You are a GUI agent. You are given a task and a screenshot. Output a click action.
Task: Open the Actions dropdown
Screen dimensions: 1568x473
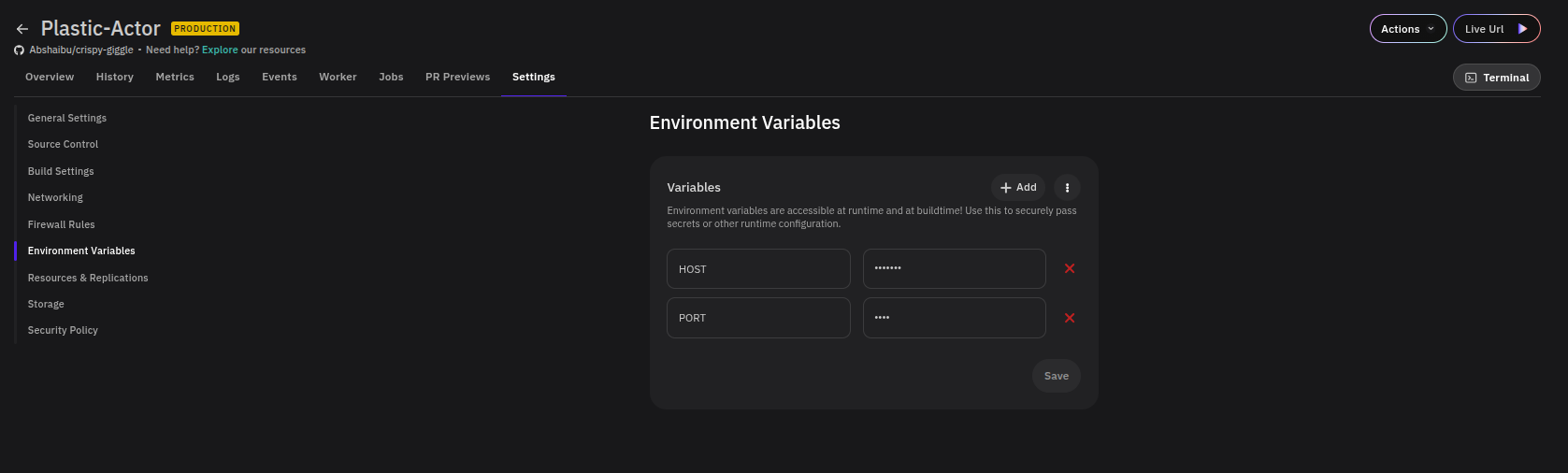coord(1408,29)
